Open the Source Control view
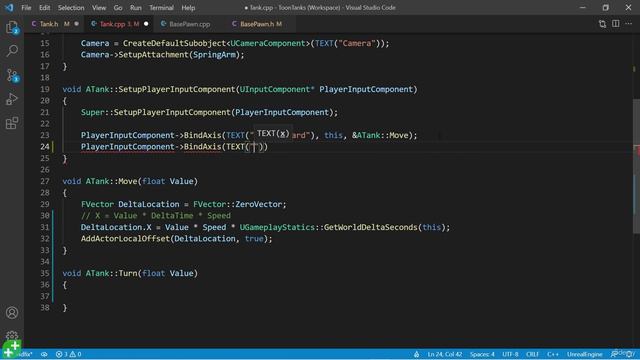 tap(12, 76)
